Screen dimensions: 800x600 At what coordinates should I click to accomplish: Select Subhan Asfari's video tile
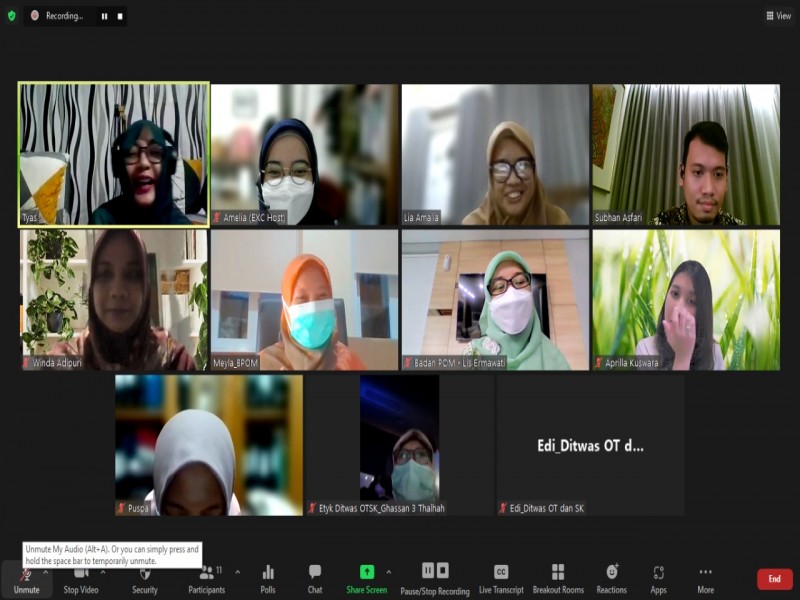click(x=686, y=154)
